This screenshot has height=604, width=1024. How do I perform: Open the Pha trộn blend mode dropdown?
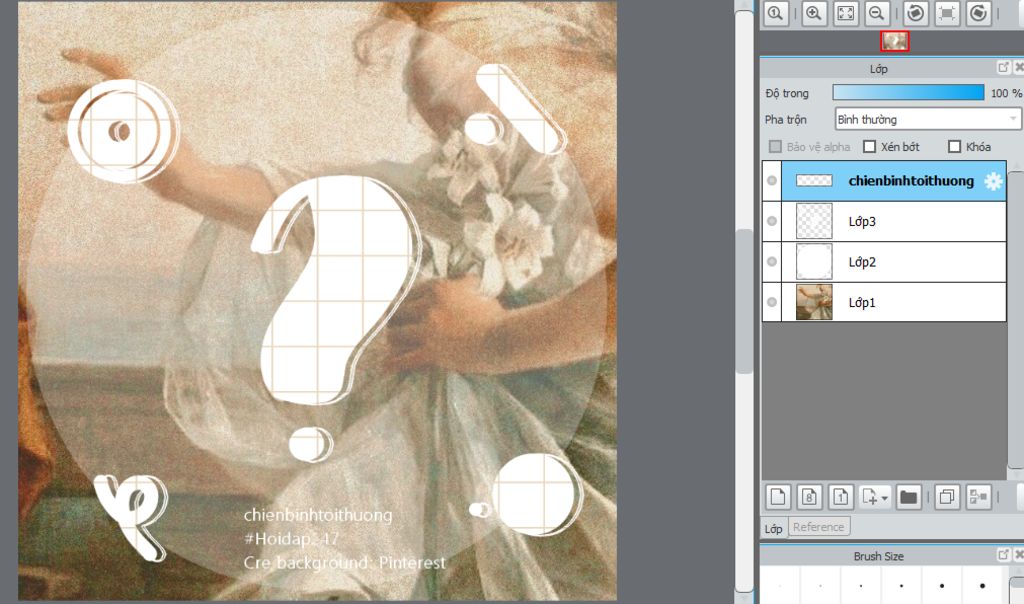point(927,119)
